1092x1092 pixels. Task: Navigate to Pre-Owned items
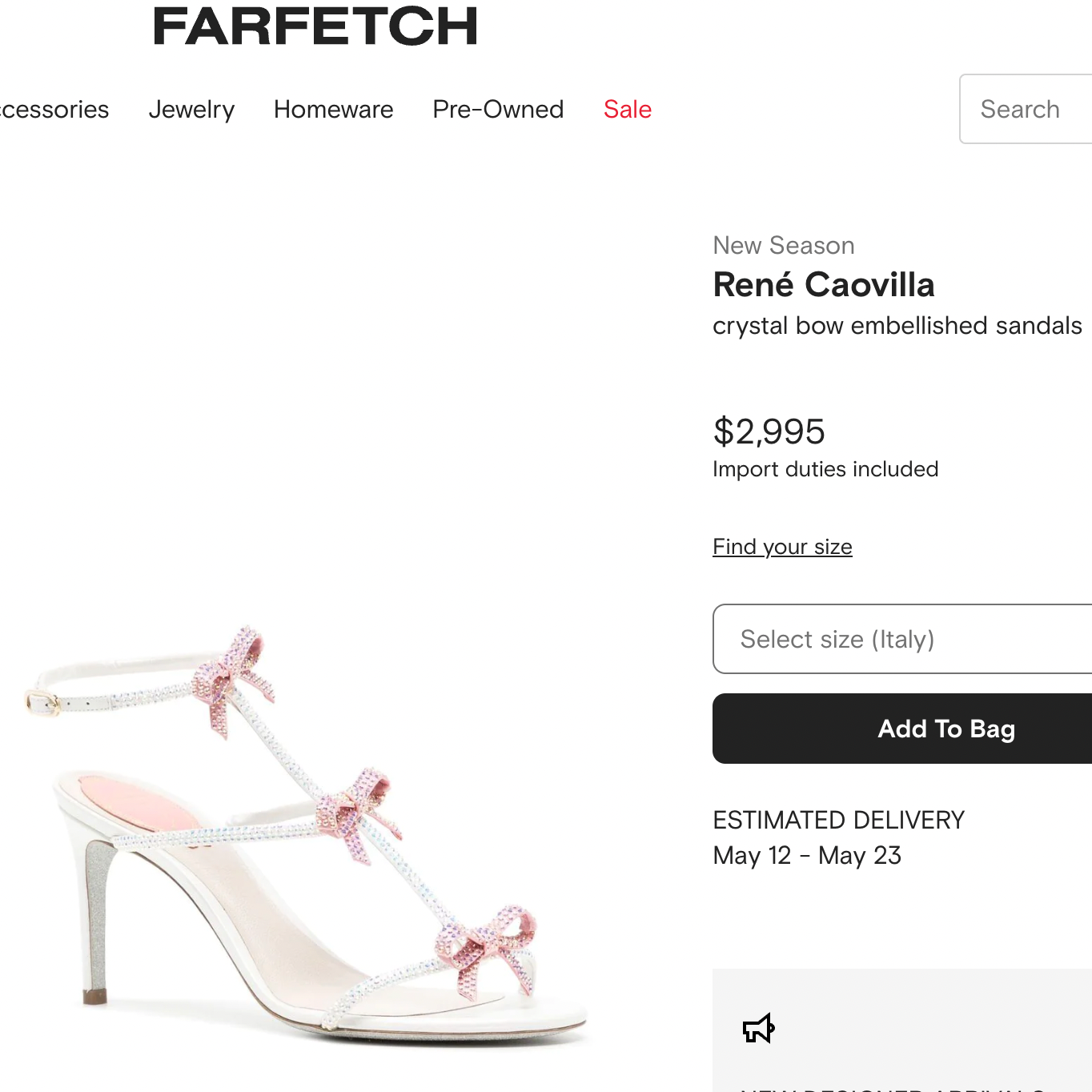tap(498, 109)
